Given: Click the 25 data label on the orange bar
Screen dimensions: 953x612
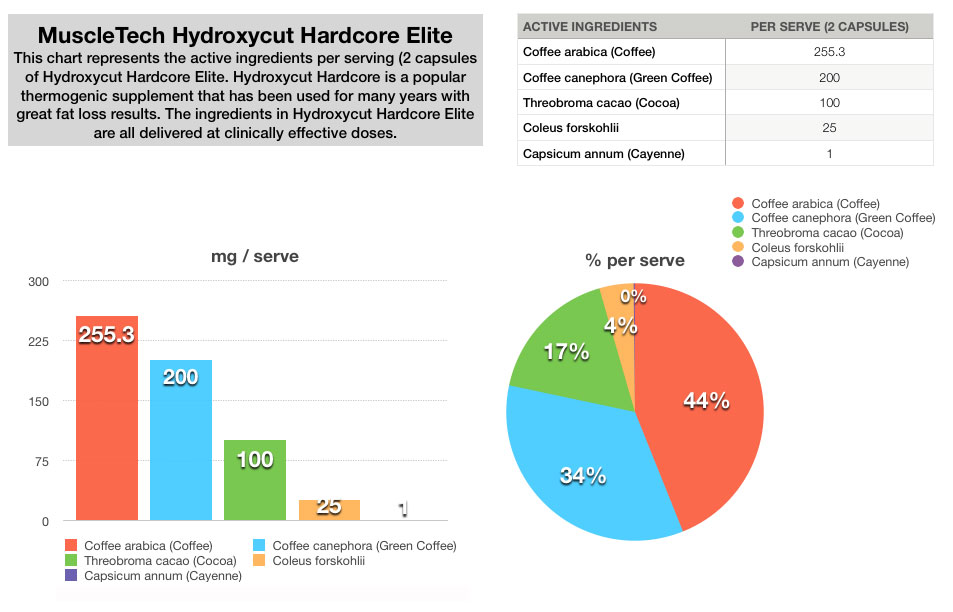Looking at the screenshot, I should pos(329,506).
